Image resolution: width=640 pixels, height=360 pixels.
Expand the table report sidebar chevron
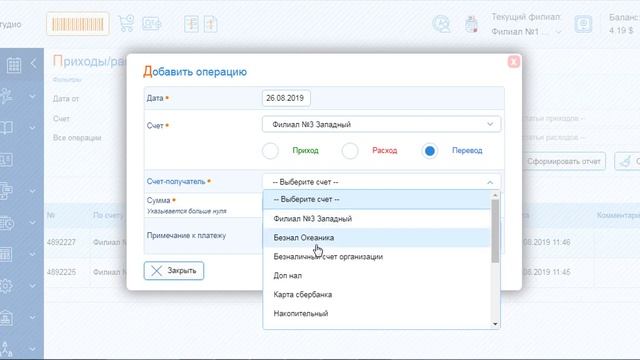tap(32, 255)
